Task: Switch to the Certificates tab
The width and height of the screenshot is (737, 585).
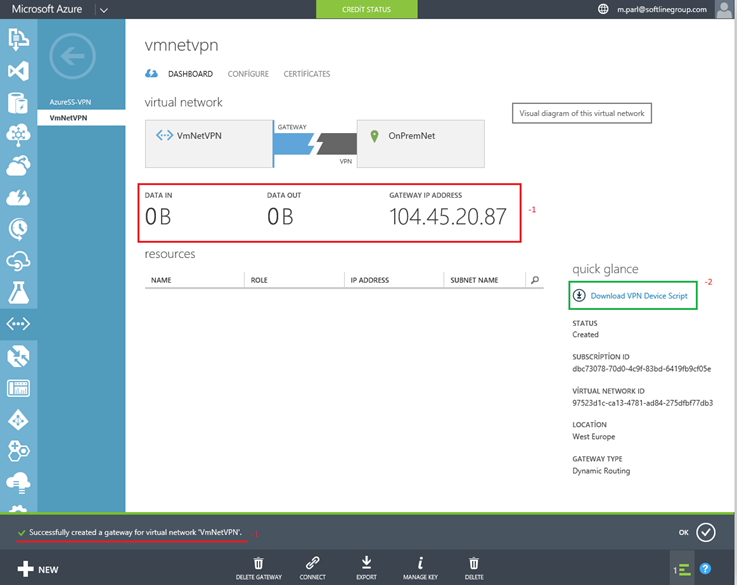Action: point(307,74)
